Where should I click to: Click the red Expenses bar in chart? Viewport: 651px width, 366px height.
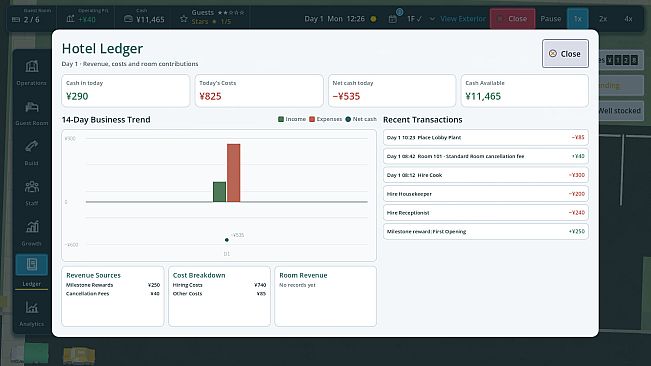tap(233, 173)
